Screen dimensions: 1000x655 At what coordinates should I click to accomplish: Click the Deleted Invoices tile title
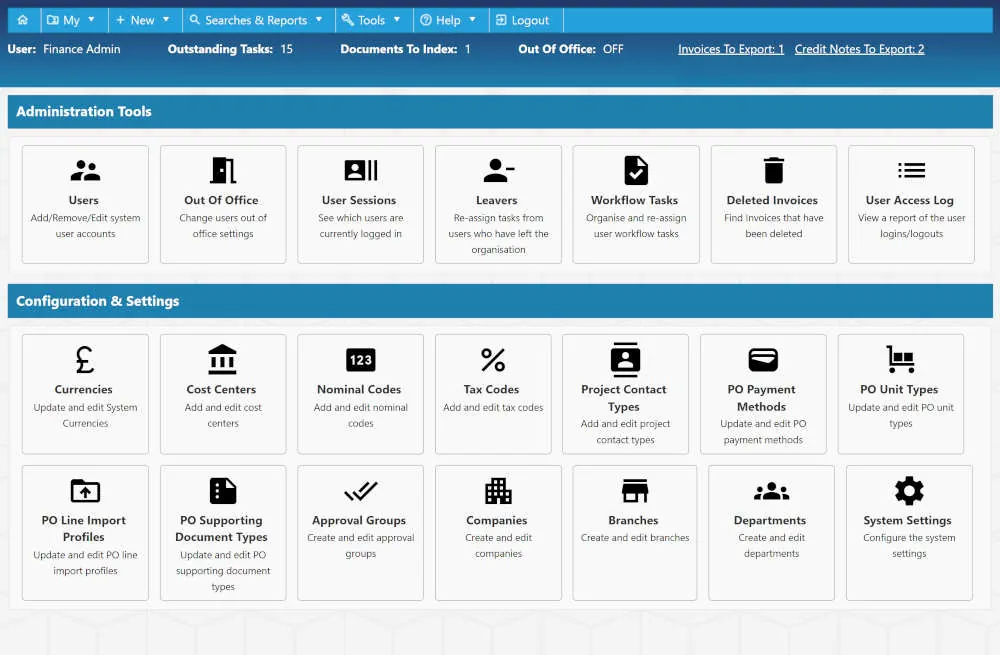(x=772, y=200)
